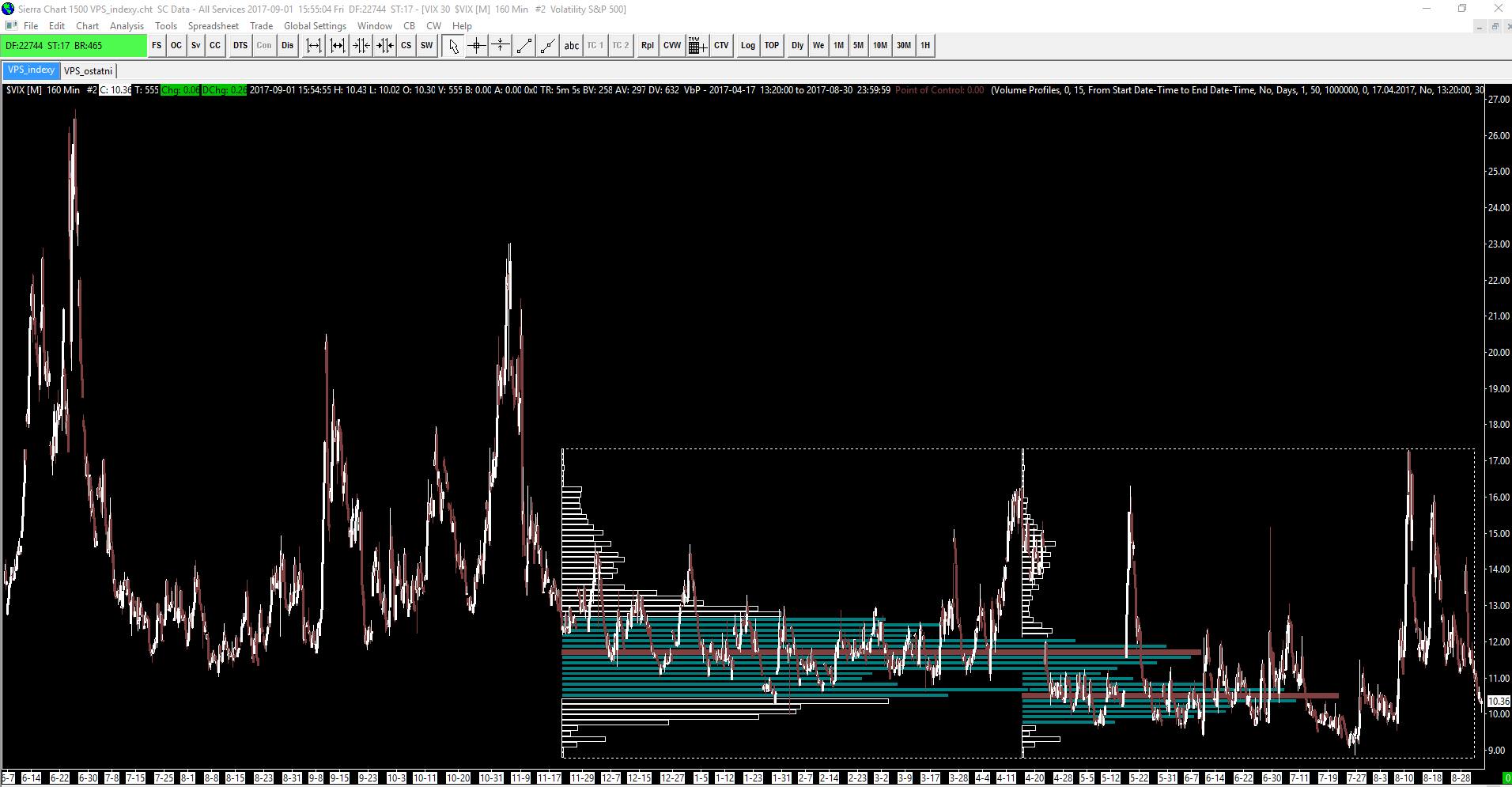The height and width of the screenshot is (787, 1512).
Task: Click the $VIX [M] symbol label
Action: (24, 90)
